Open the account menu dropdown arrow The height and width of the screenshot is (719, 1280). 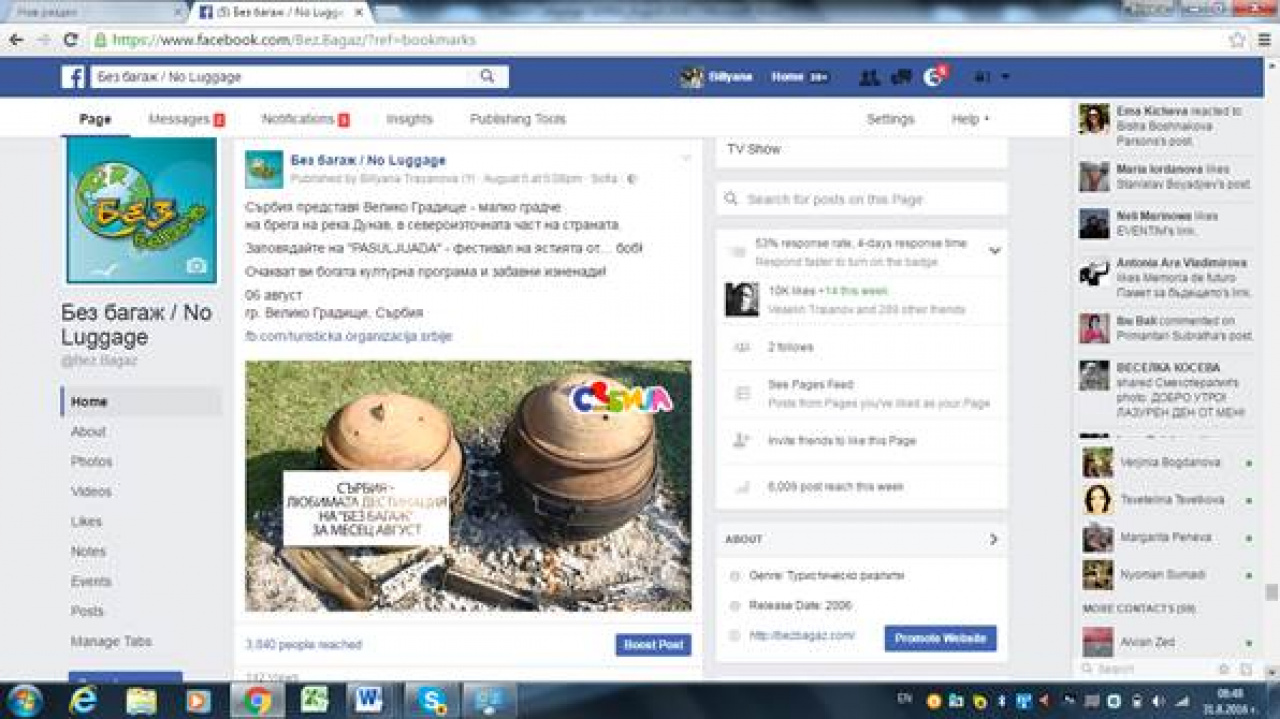[x=1005, y=77]
